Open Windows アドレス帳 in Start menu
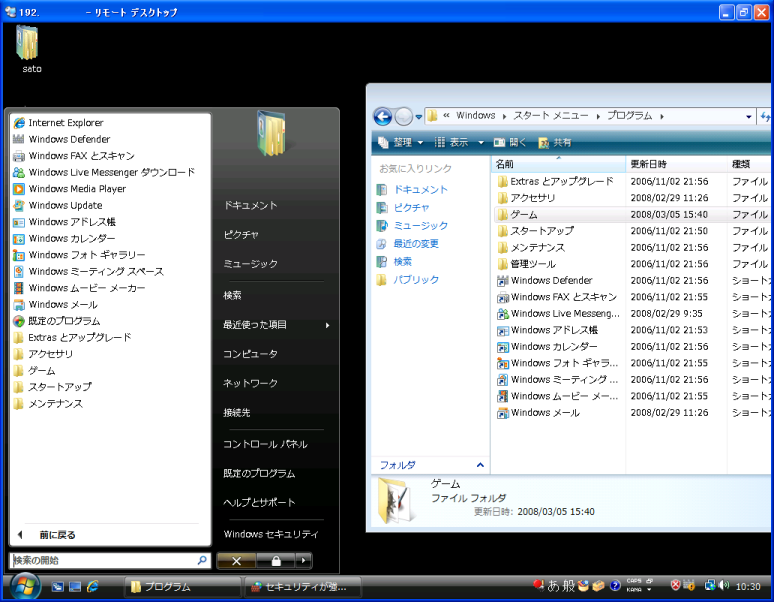Image resolution: width=774 pixels, height=602 pixels. (64, 222)
